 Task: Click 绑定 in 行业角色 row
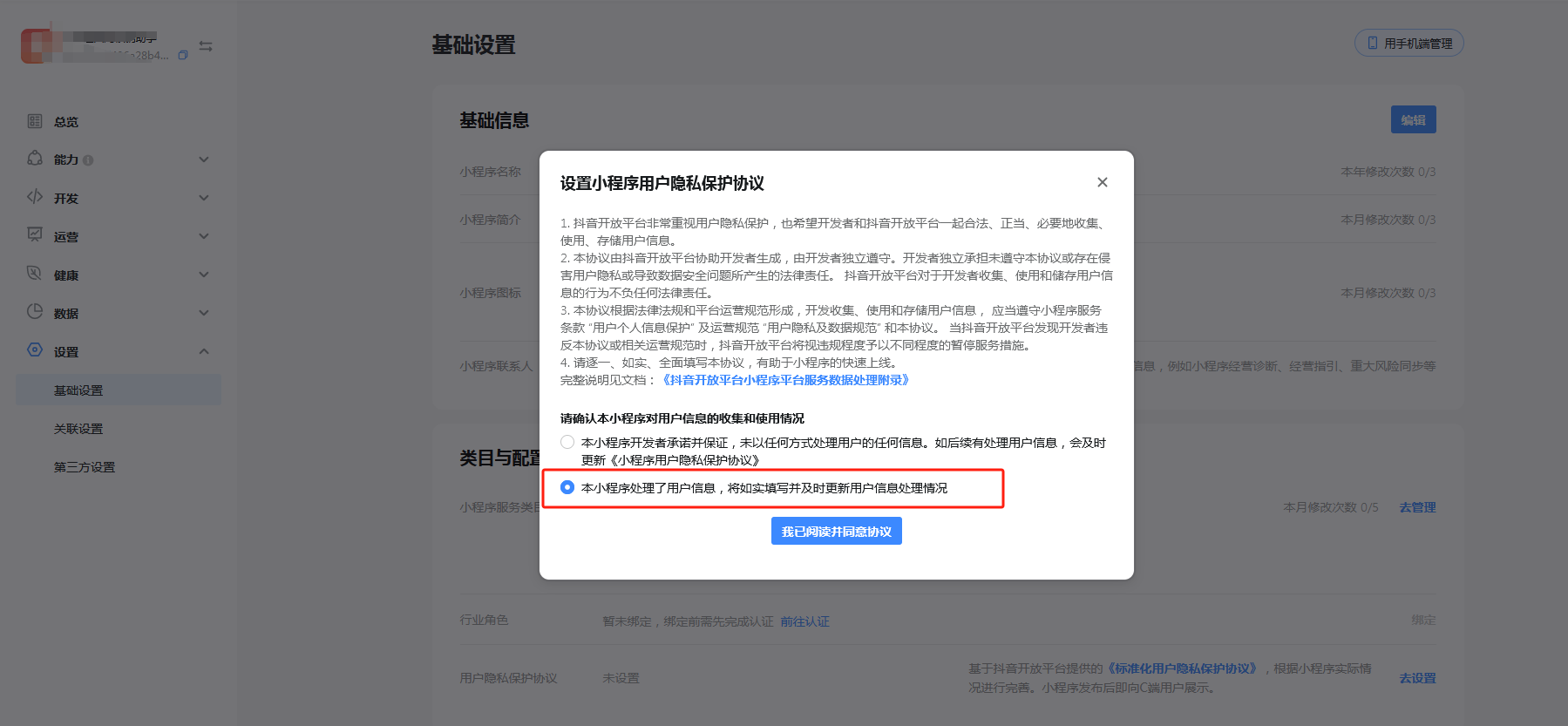[x=1423, y=620]
